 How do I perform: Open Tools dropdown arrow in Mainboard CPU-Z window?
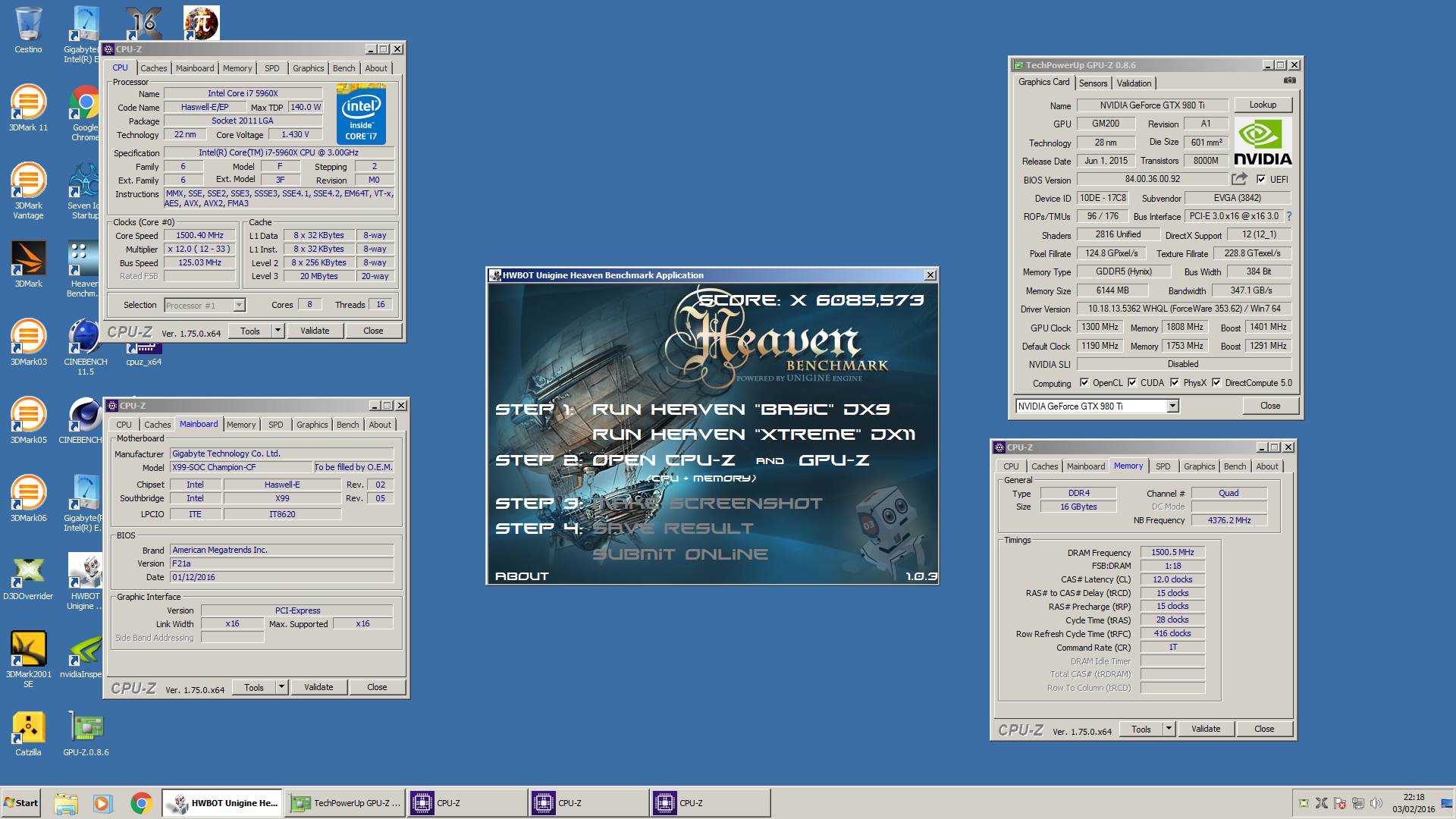pos(281,687)
